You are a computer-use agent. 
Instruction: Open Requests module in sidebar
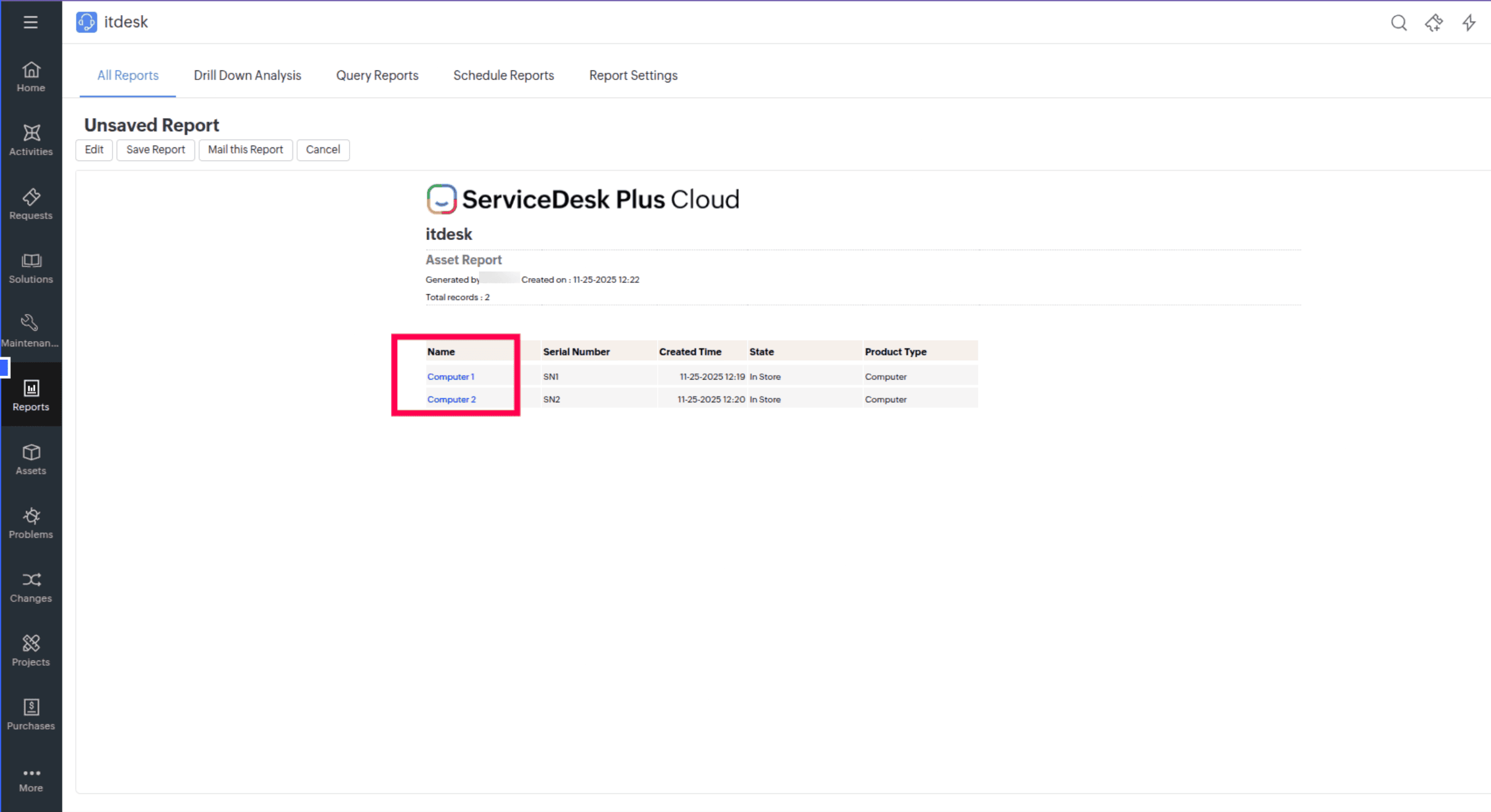pos(31,205)
